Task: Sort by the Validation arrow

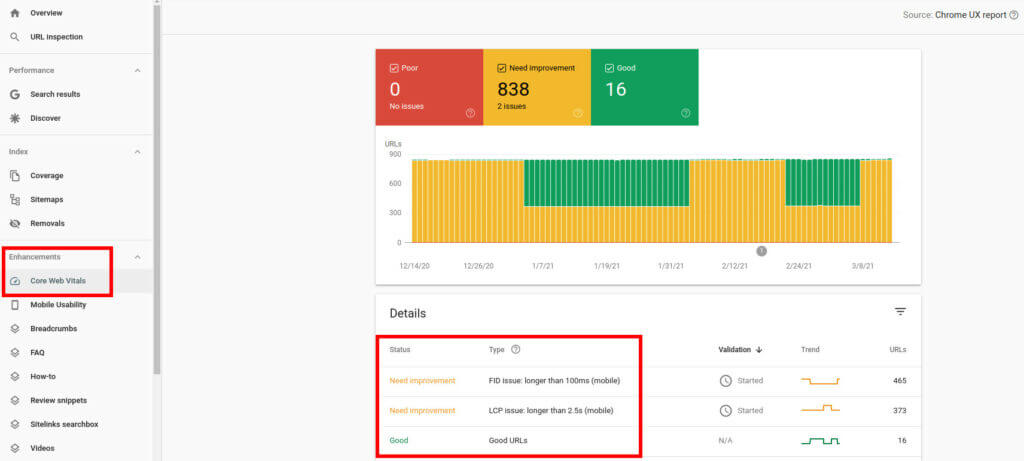Action: [759, 350]
